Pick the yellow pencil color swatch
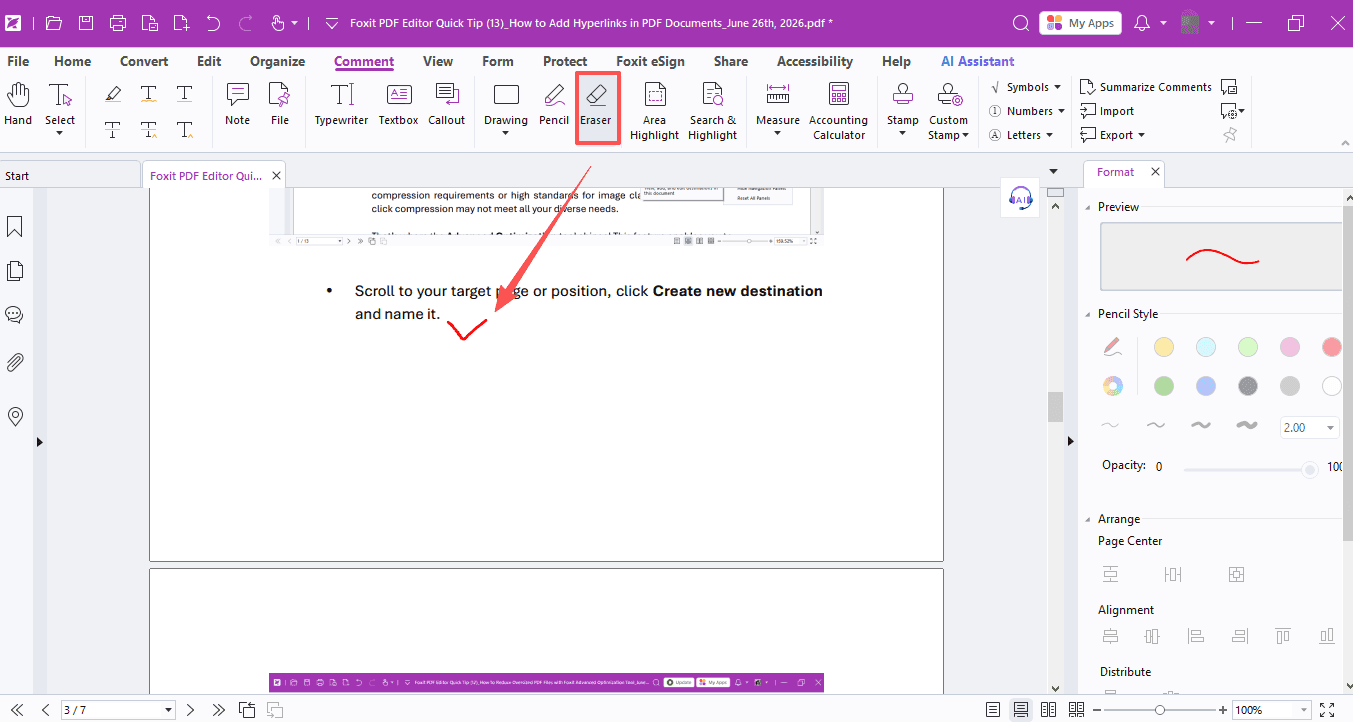The width and height of the screenshot is (1353, 722). coord(1164,347)
